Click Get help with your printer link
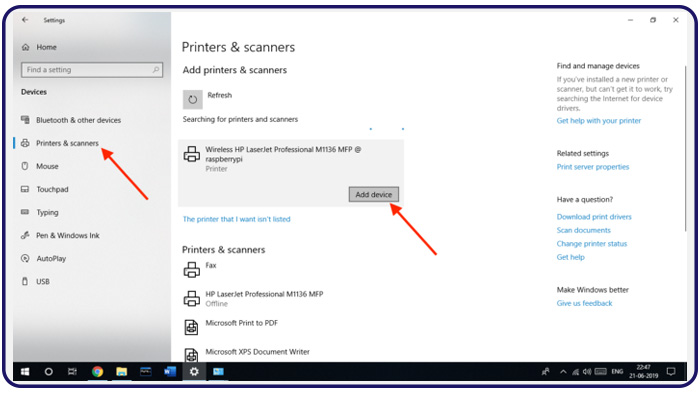The width and height of the screenshot is (700, 393). (x=599, y=121)
